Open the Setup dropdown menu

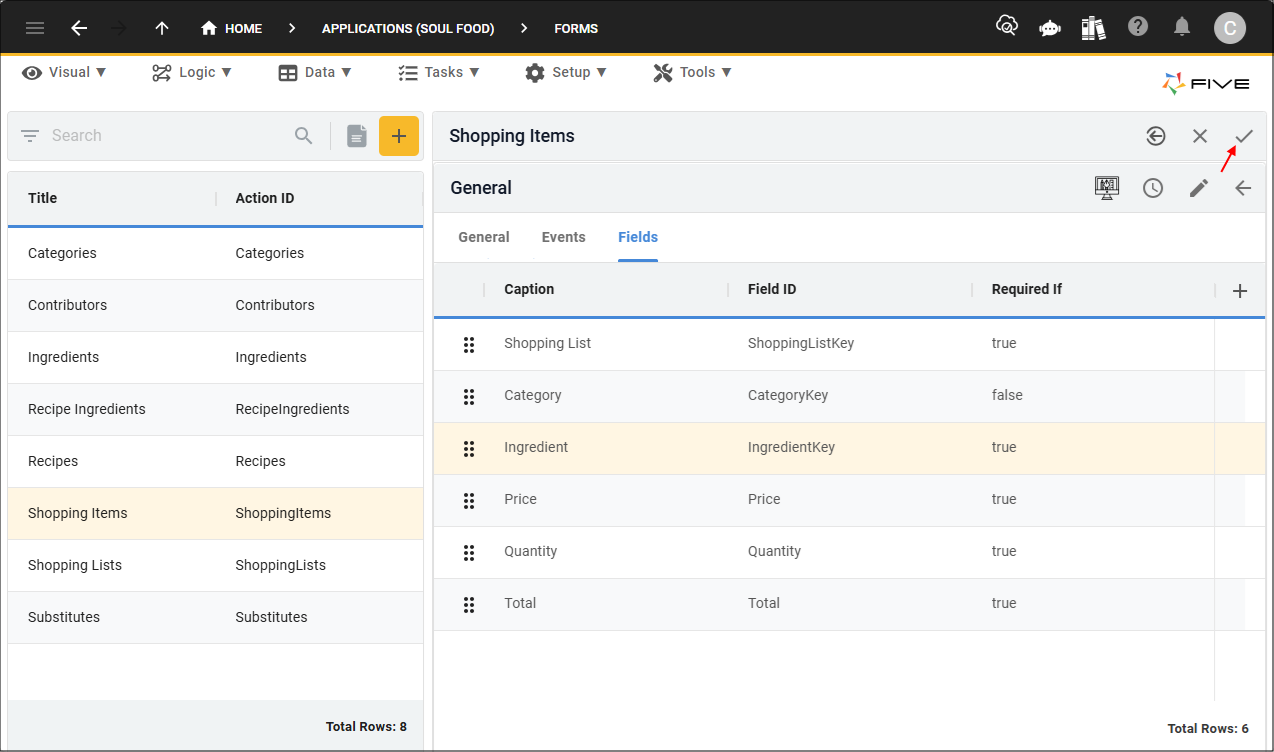(565, 72)
